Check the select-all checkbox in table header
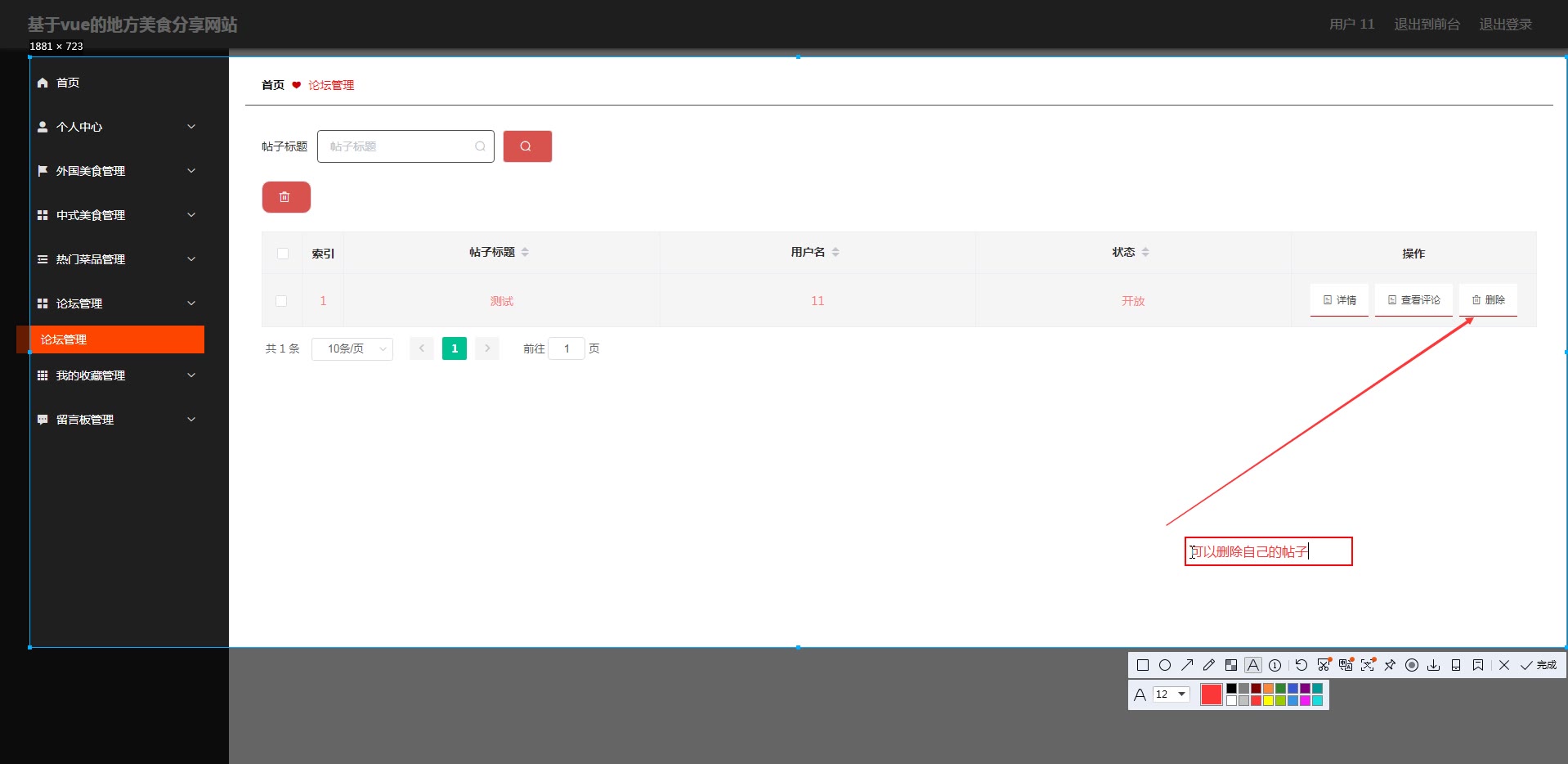Image resolution: width=1568 pixels, height=764 pixels. point(283,254)
